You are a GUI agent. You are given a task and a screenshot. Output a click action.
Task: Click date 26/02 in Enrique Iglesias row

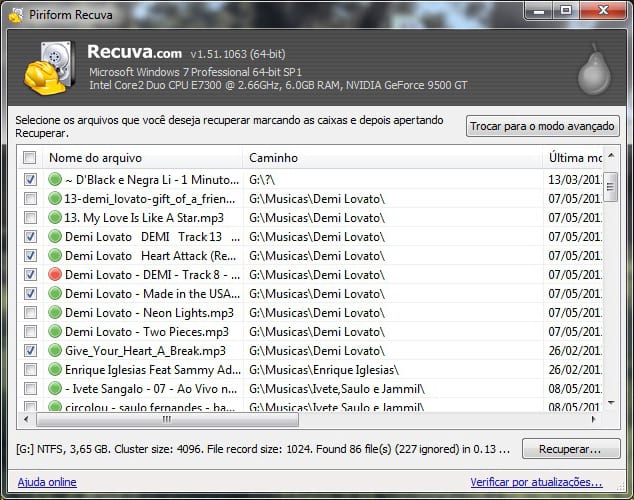click(574, 369)
